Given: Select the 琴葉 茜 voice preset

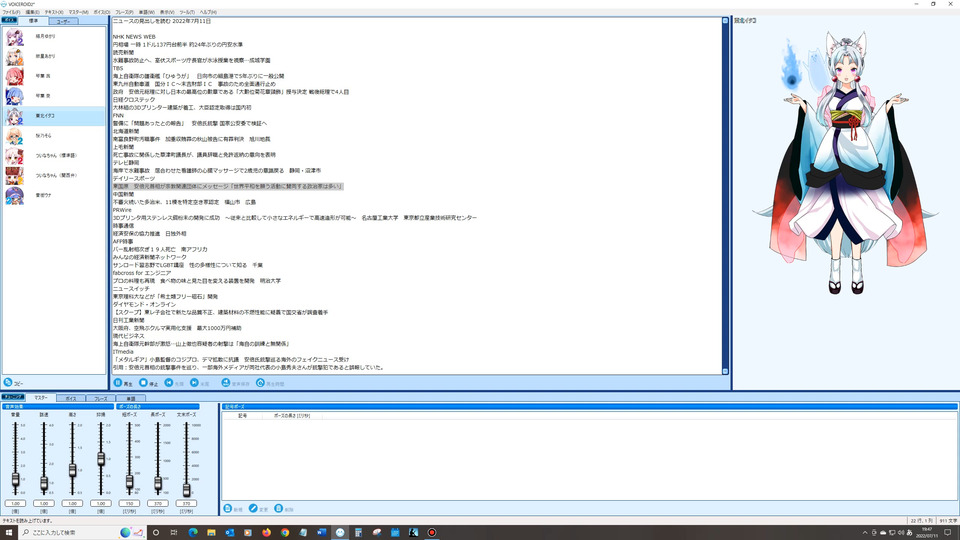Looking at the screenshot, I should pyautogui.click(x=54, y=76).
